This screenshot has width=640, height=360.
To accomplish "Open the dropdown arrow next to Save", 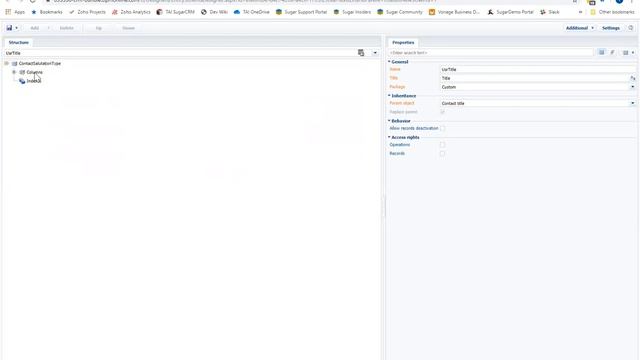I will (x=16, y=28).
